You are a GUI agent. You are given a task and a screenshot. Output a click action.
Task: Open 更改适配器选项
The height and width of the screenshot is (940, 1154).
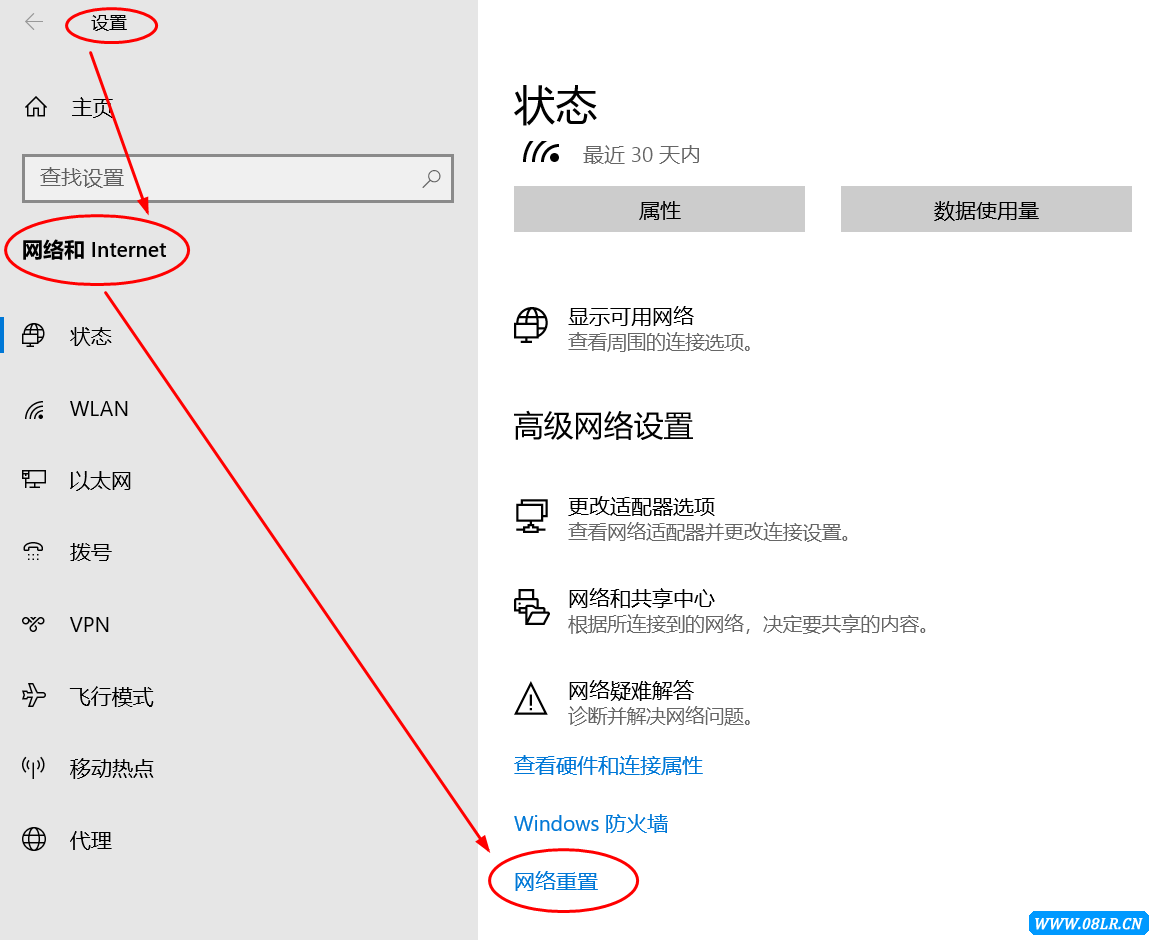[641, 506]
